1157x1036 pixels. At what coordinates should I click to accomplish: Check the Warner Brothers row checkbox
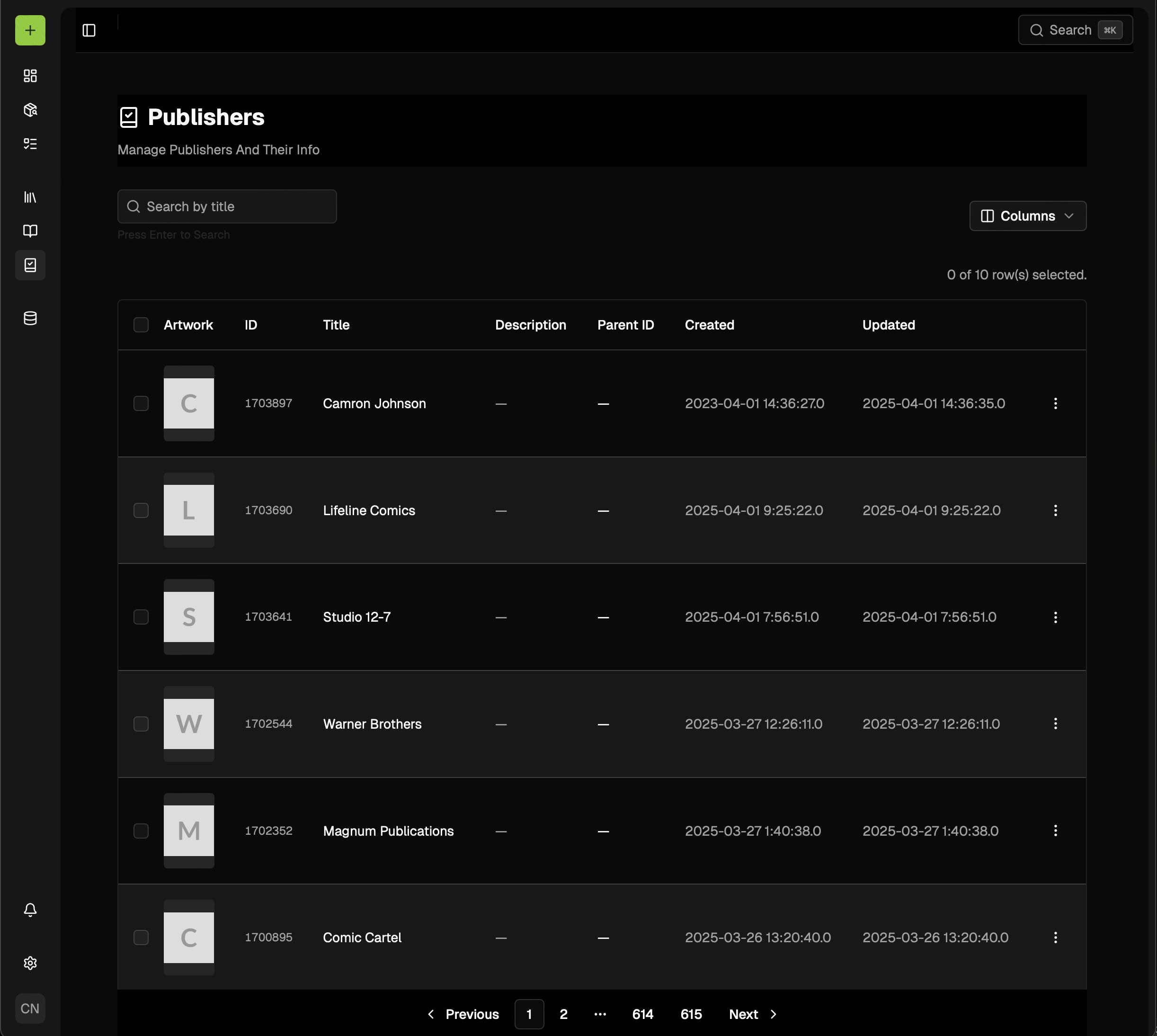point(141,724)
